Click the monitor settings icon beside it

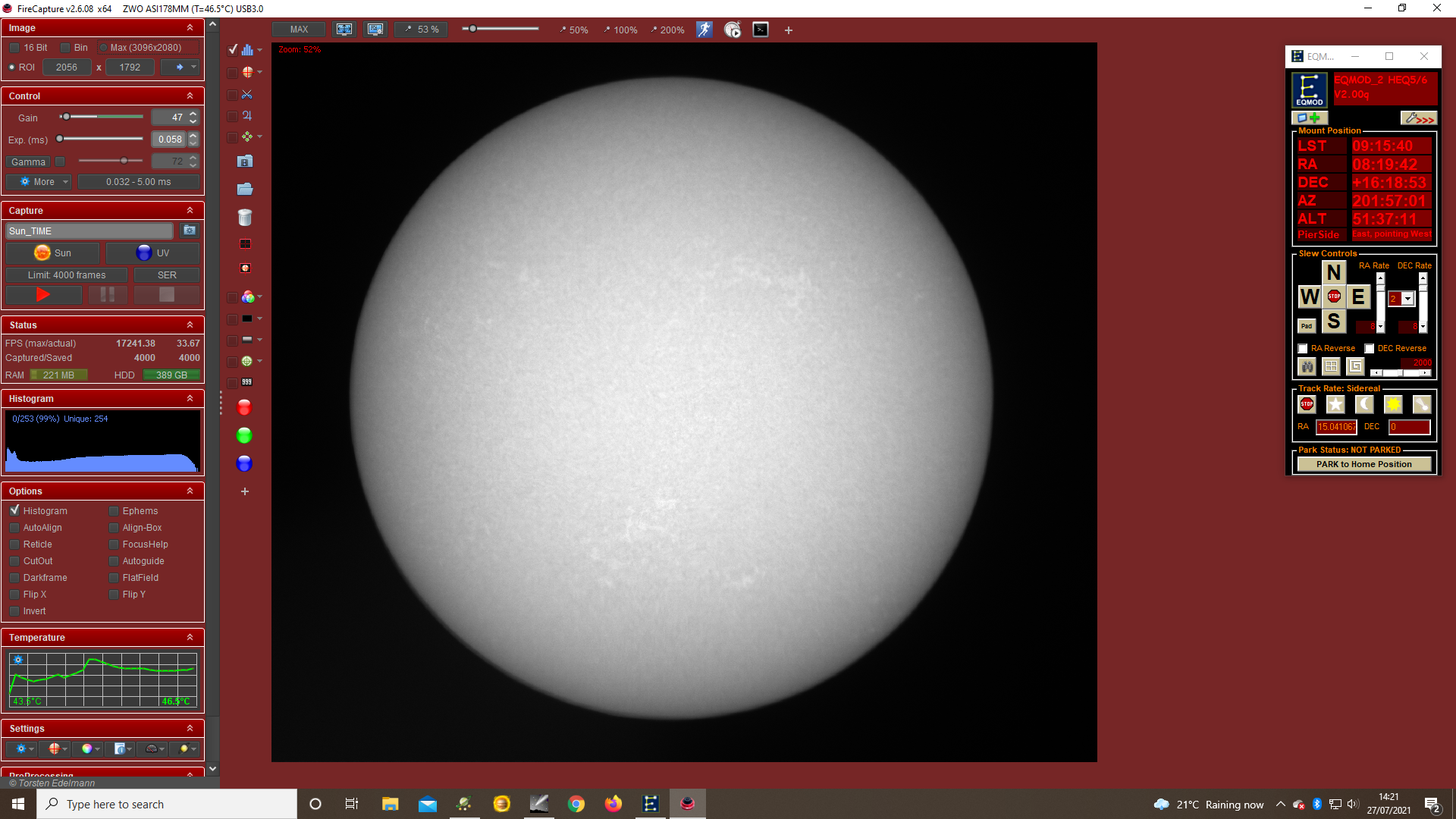point(375,30)
